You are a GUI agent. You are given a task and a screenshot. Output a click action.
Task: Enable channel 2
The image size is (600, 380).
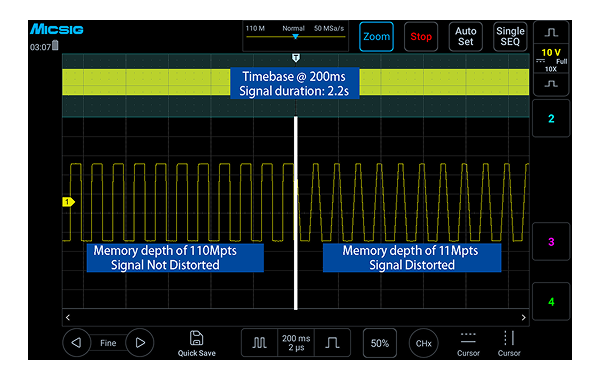coord(551,118)
